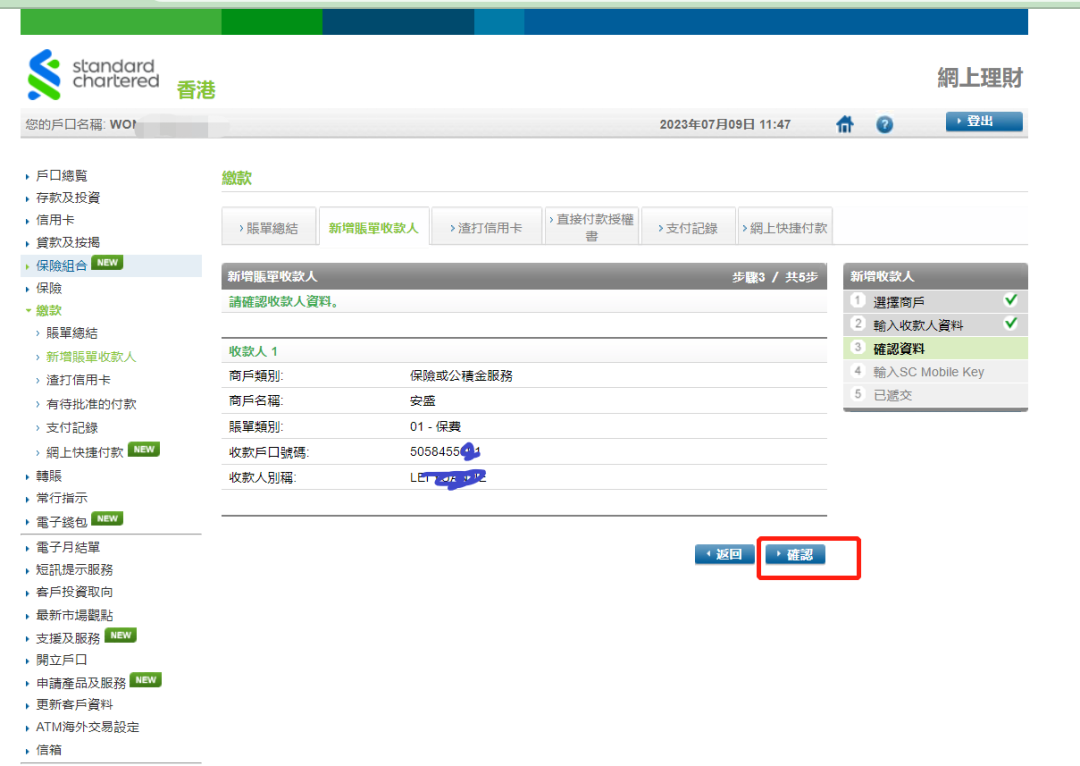Select the 支付記錄 tab
The width and height of the screenshot is (1080, 766).
[687, 228]
